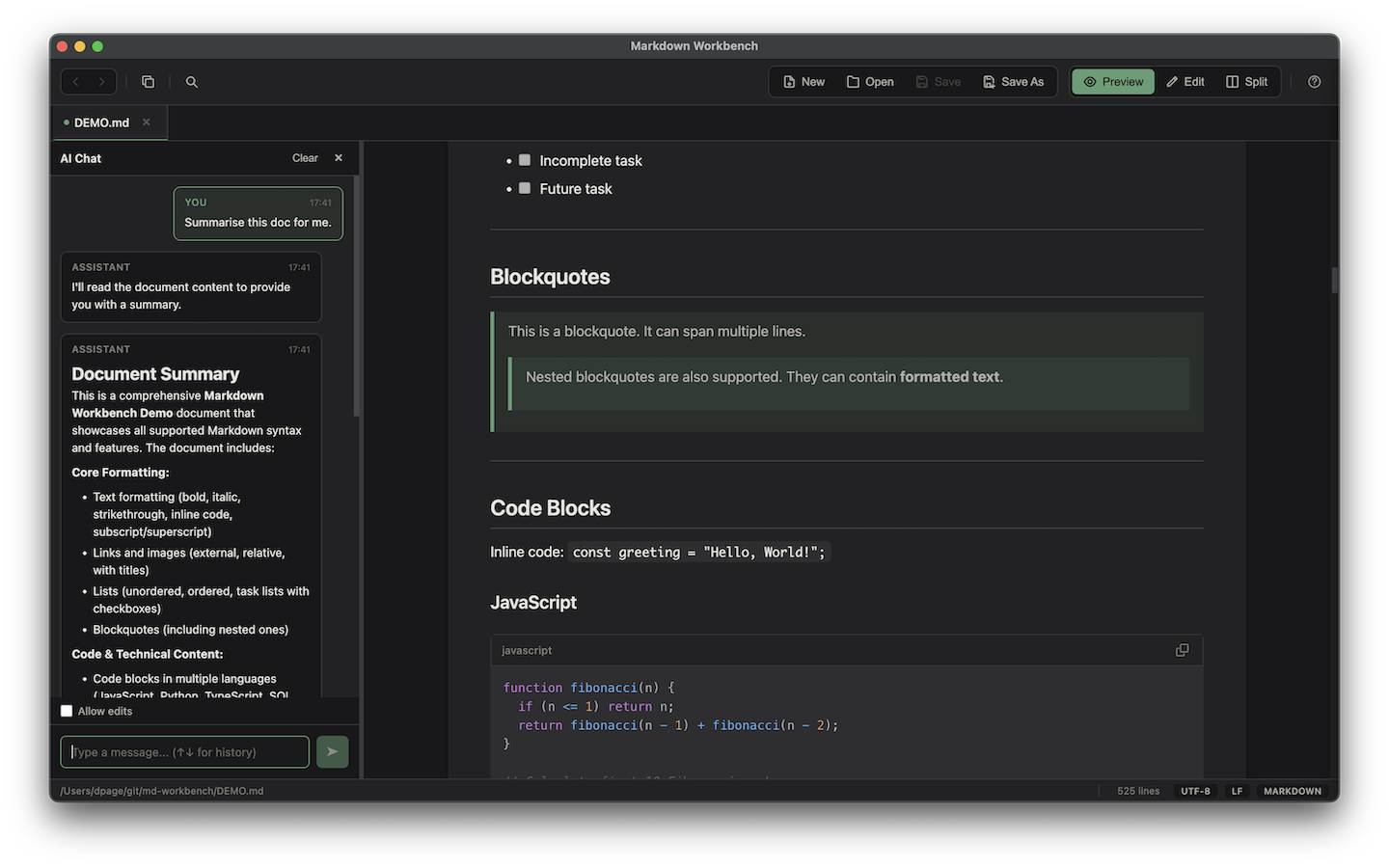Send the chat message with the green arrow

(332, 751)
